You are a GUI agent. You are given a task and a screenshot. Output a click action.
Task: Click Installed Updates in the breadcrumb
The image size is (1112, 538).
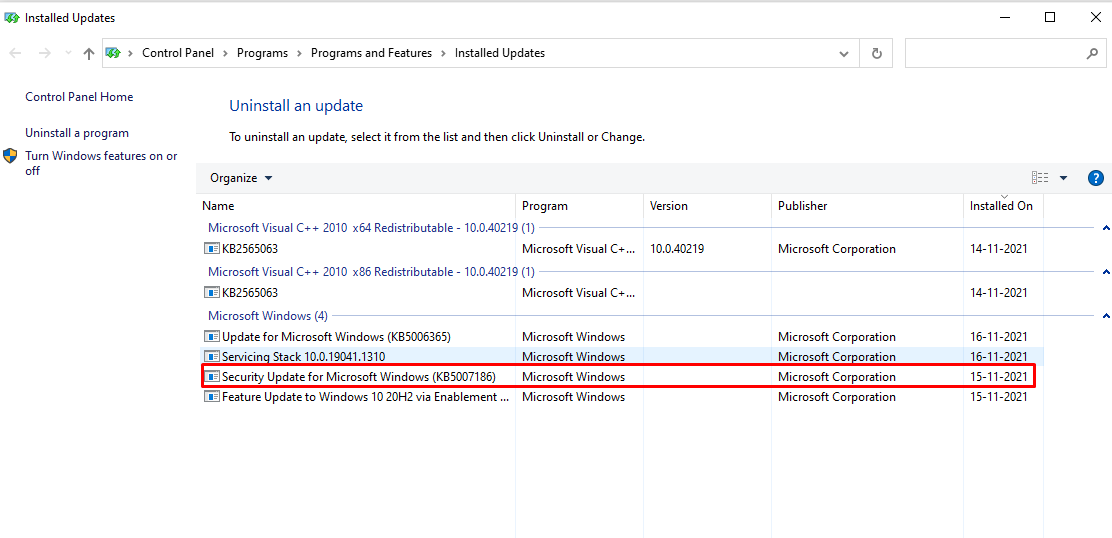coord(500,53)
